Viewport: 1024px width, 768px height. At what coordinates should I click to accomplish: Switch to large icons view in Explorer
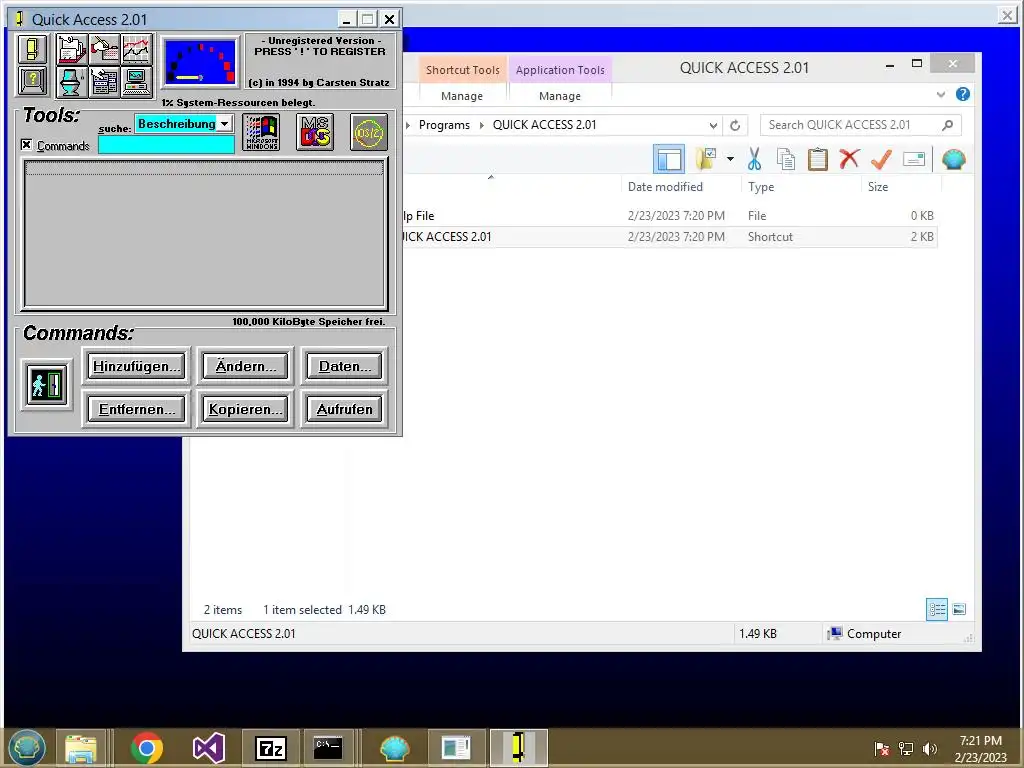[x=959, y=609]
